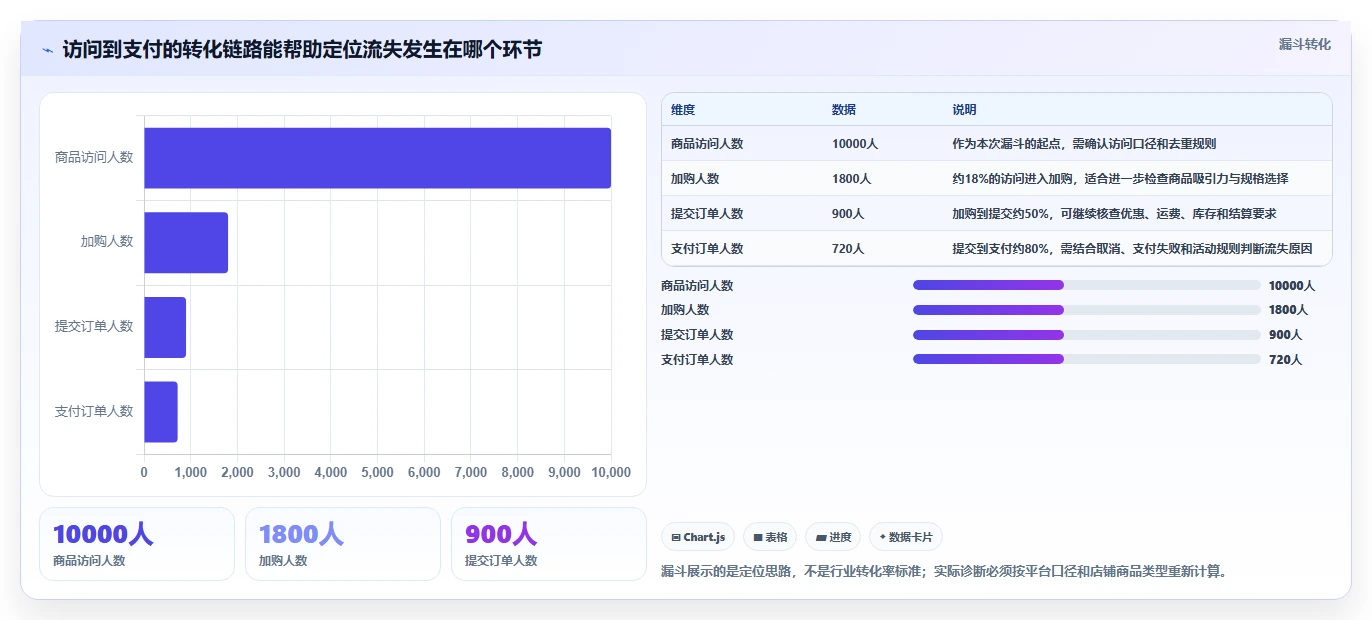Image resolution: width=1372 pixels, height=620 pixels.
Task: Select the 加购人数 bar in the chart
Action: [x=186, y=242]
